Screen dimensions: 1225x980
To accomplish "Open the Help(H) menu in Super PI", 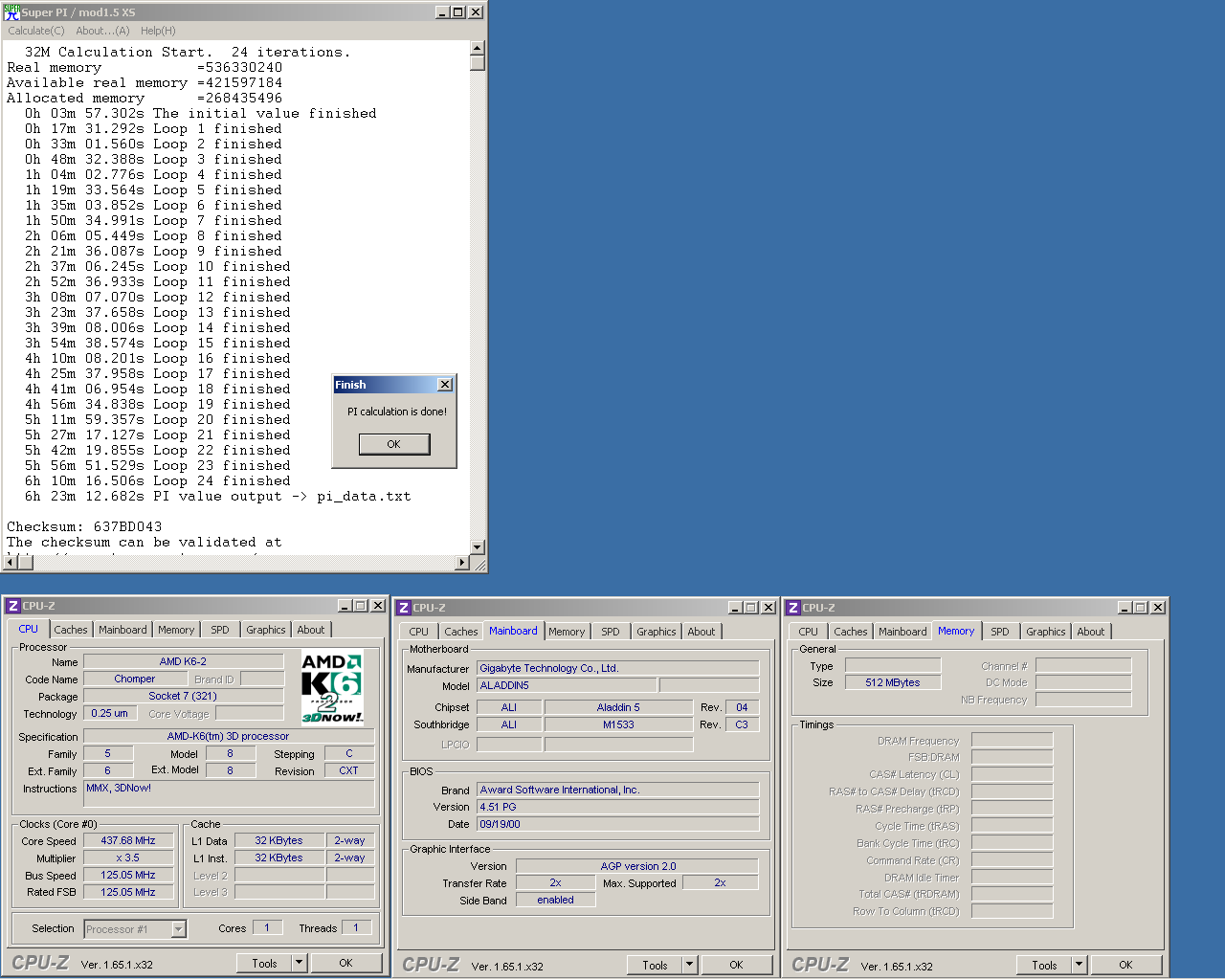I will click(x=158, y=31).
